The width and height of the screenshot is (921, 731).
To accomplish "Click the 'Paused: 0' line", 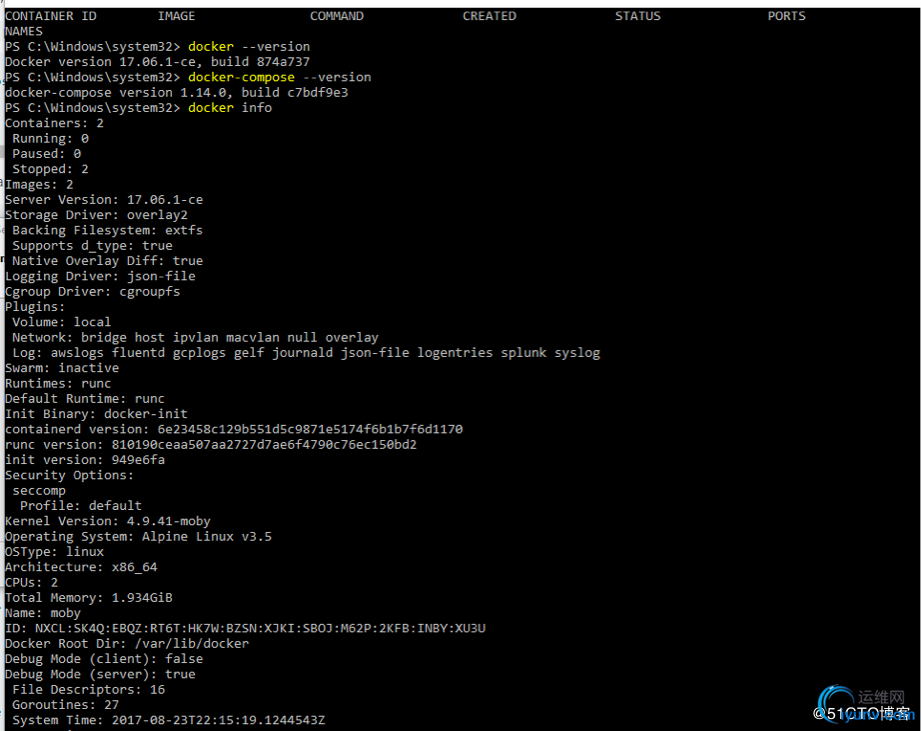I will 47,153.
